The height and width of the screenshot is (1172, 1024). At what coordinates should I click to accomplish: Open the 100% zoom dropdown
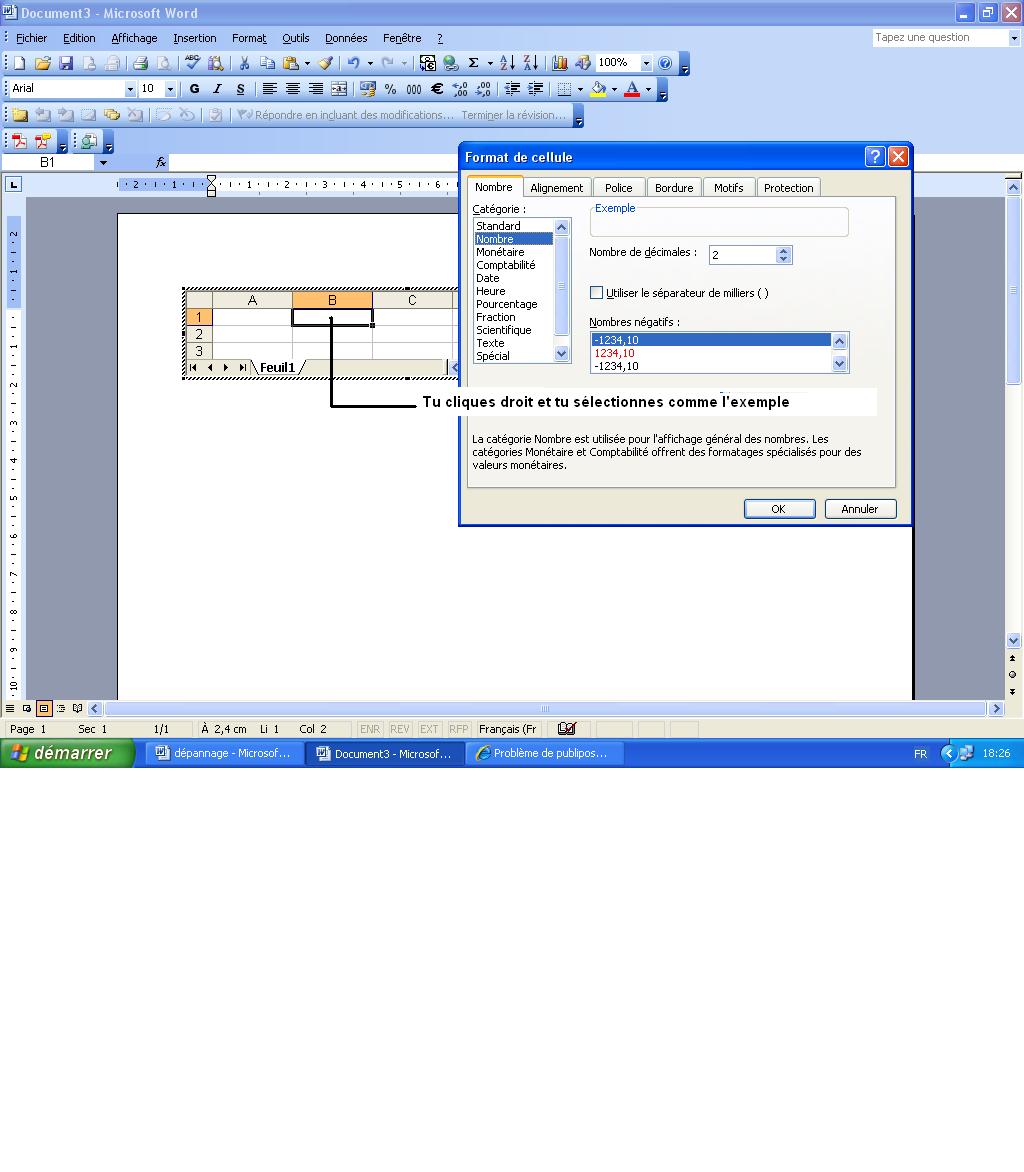[x=646, y=63]
